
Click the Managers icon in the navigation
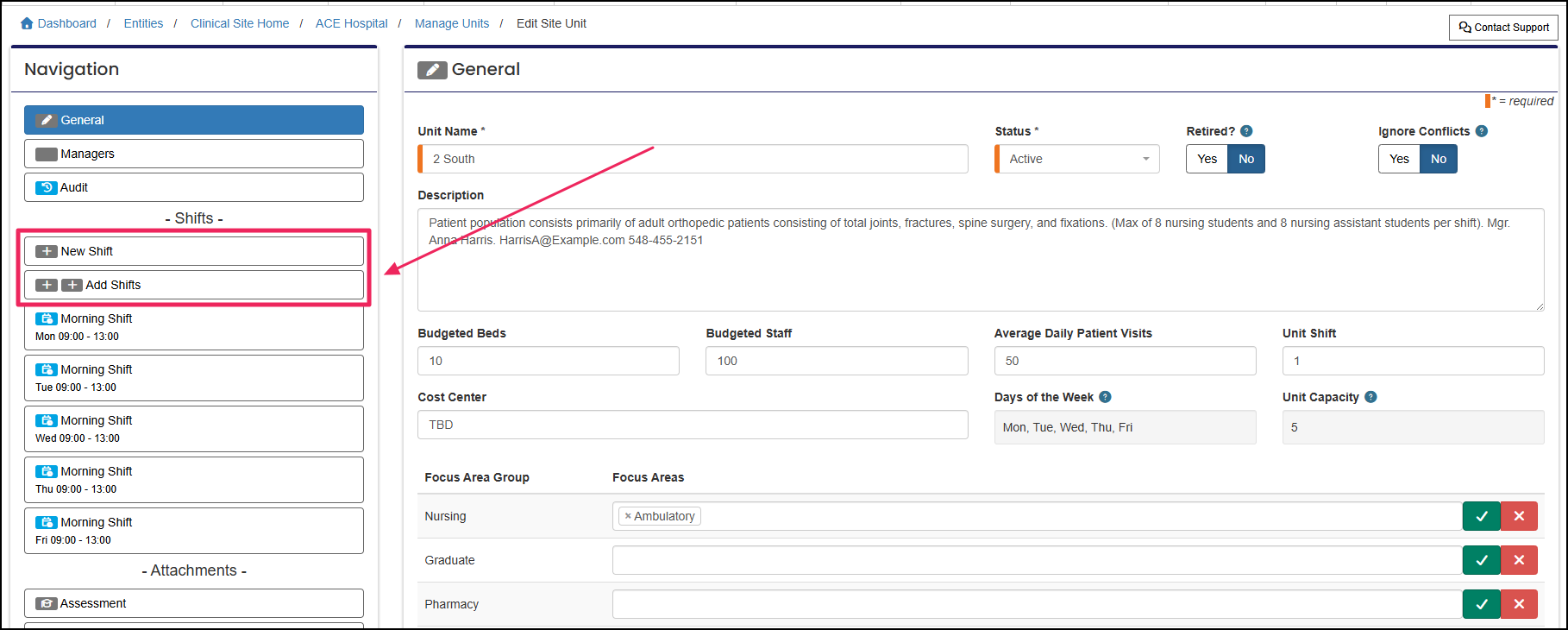point(47,154)
